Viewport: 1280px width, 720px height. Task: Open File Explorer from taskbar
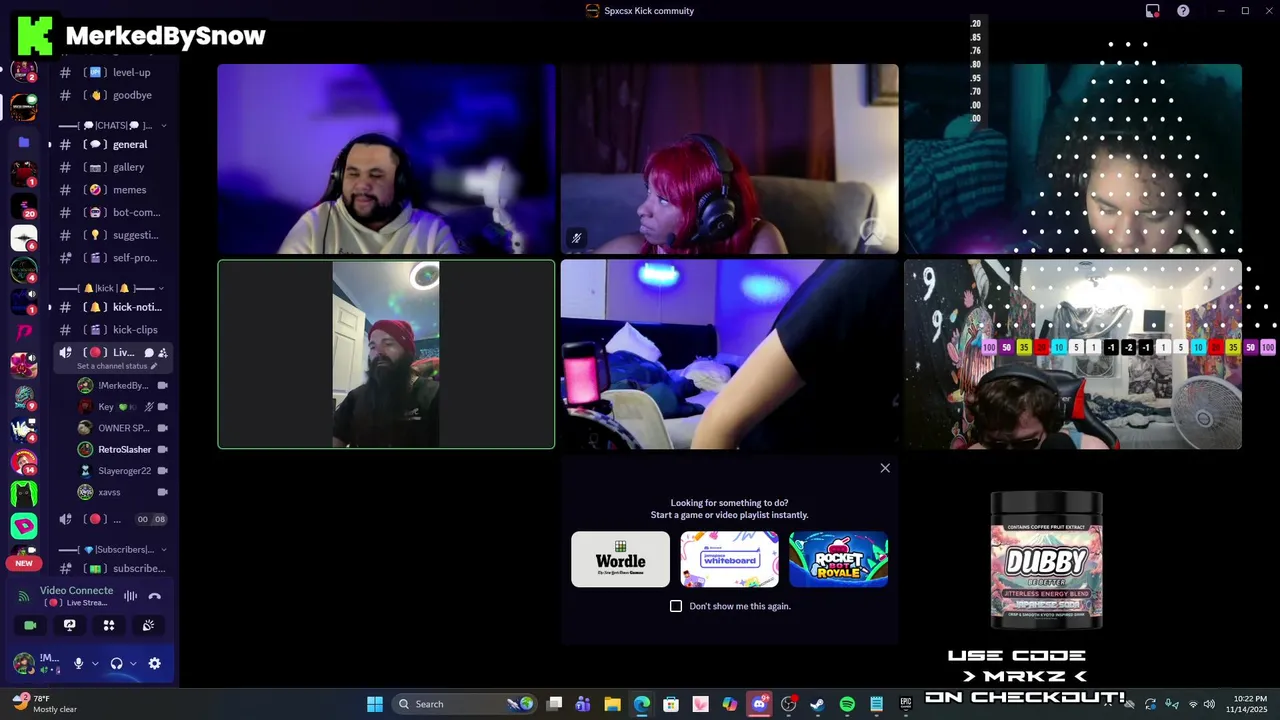[x=612, y=704]
